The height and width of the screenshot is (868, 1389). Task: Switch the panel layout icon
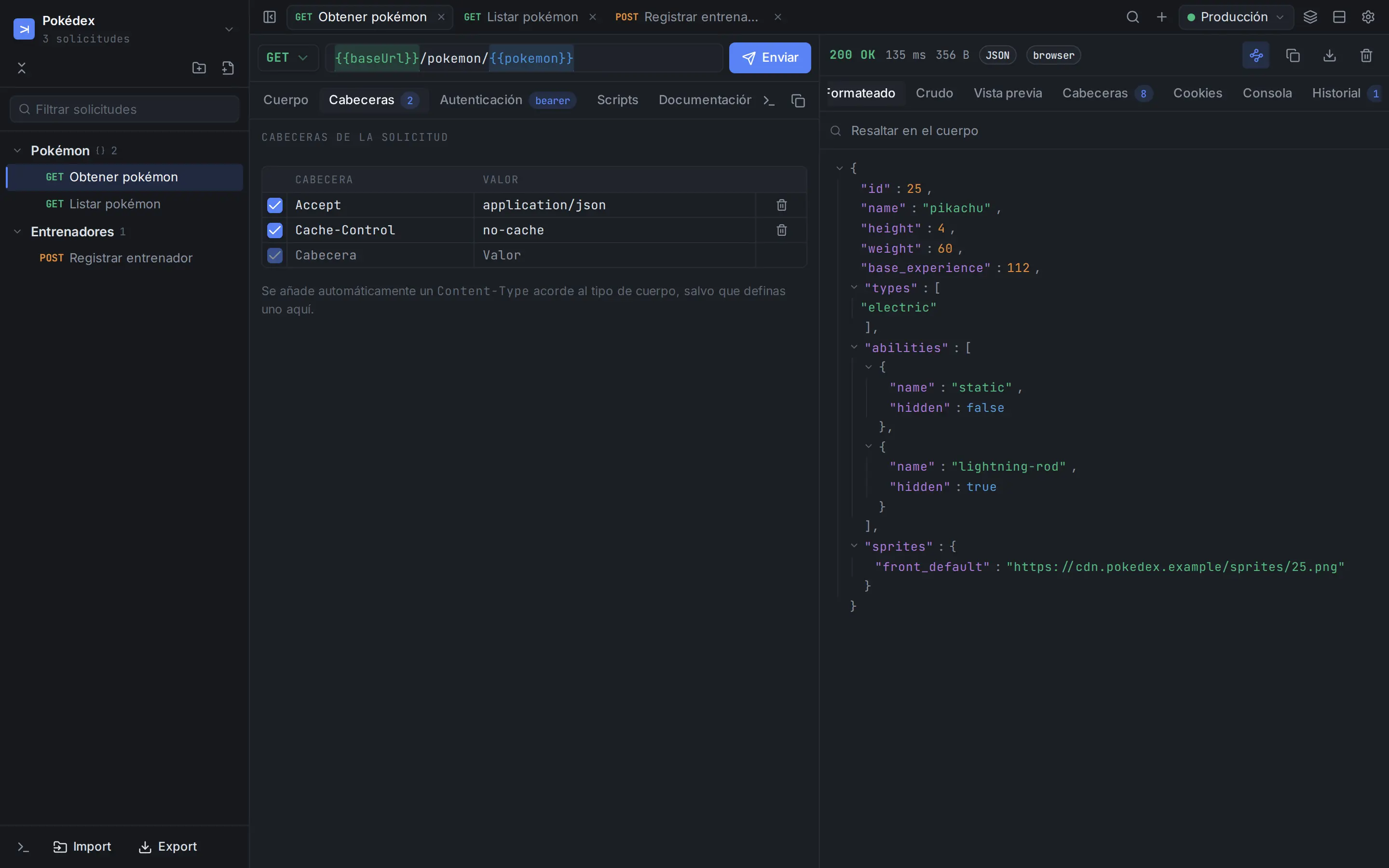click(x=1339, y=17)
